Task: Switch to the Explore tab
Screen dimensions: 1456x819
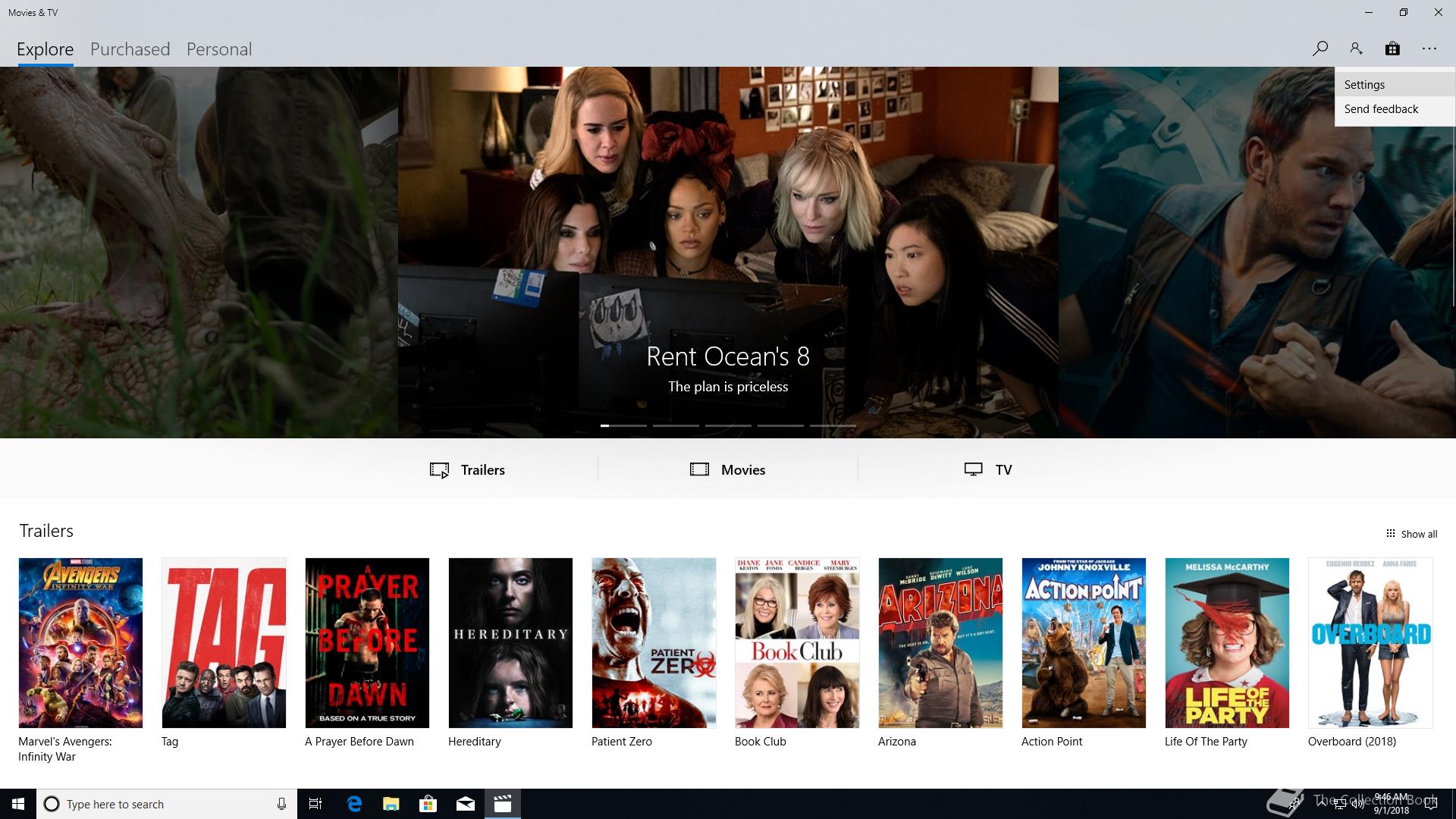Action: coord(45,49)
